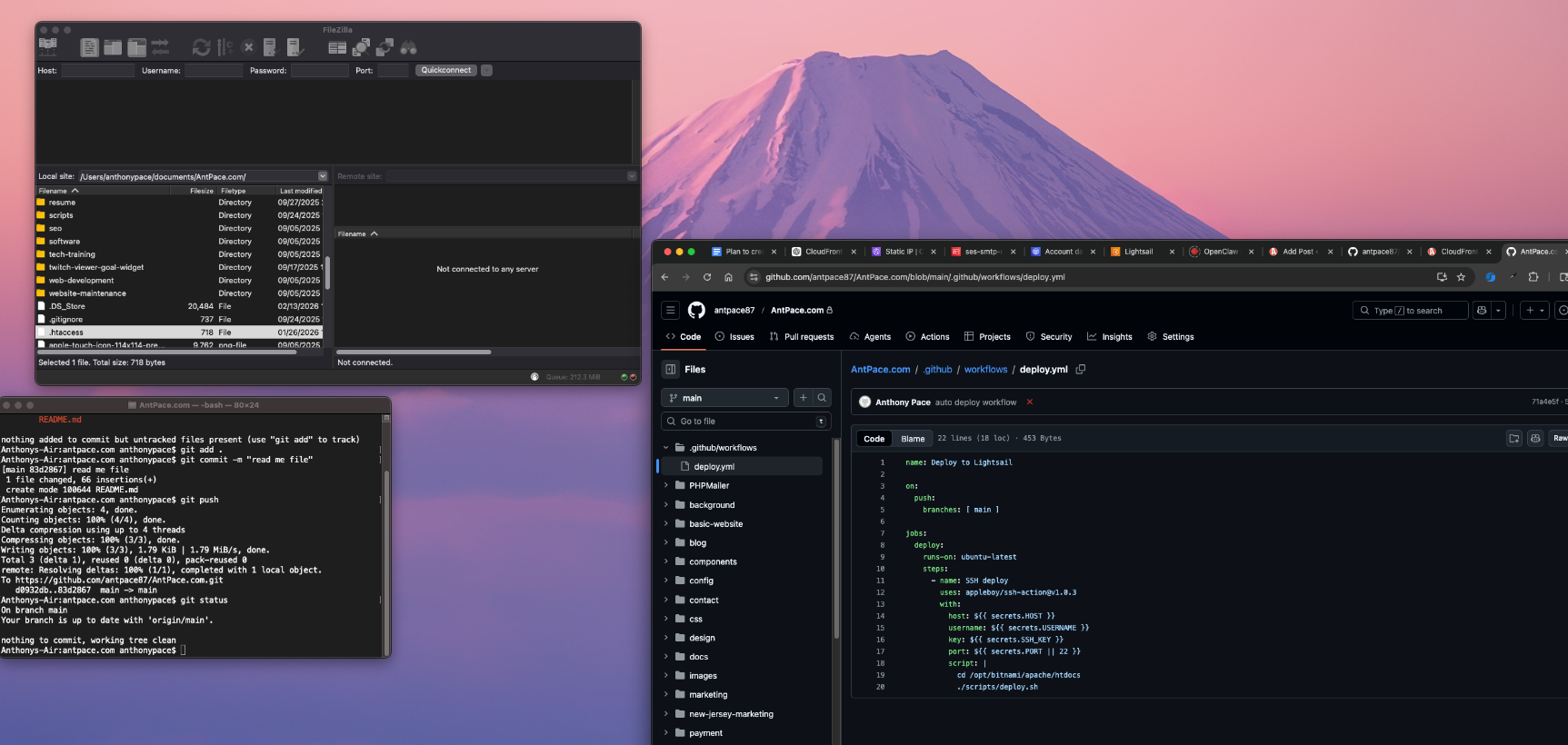Click FileZilla refresh file lists icon
The width and height of the screenshot is (1568, 745).
click(x=201, y=47)
